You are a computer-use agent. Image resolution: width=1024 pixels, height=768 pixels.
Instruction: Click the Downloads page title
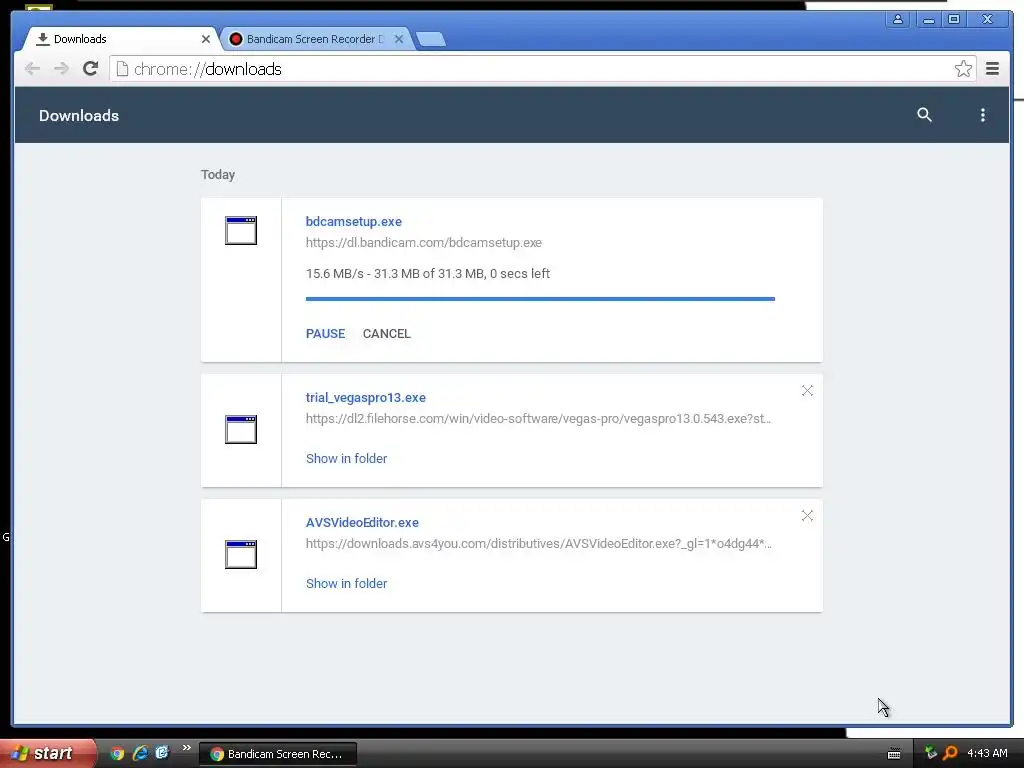pyautogui.click(x=78, y=116)
